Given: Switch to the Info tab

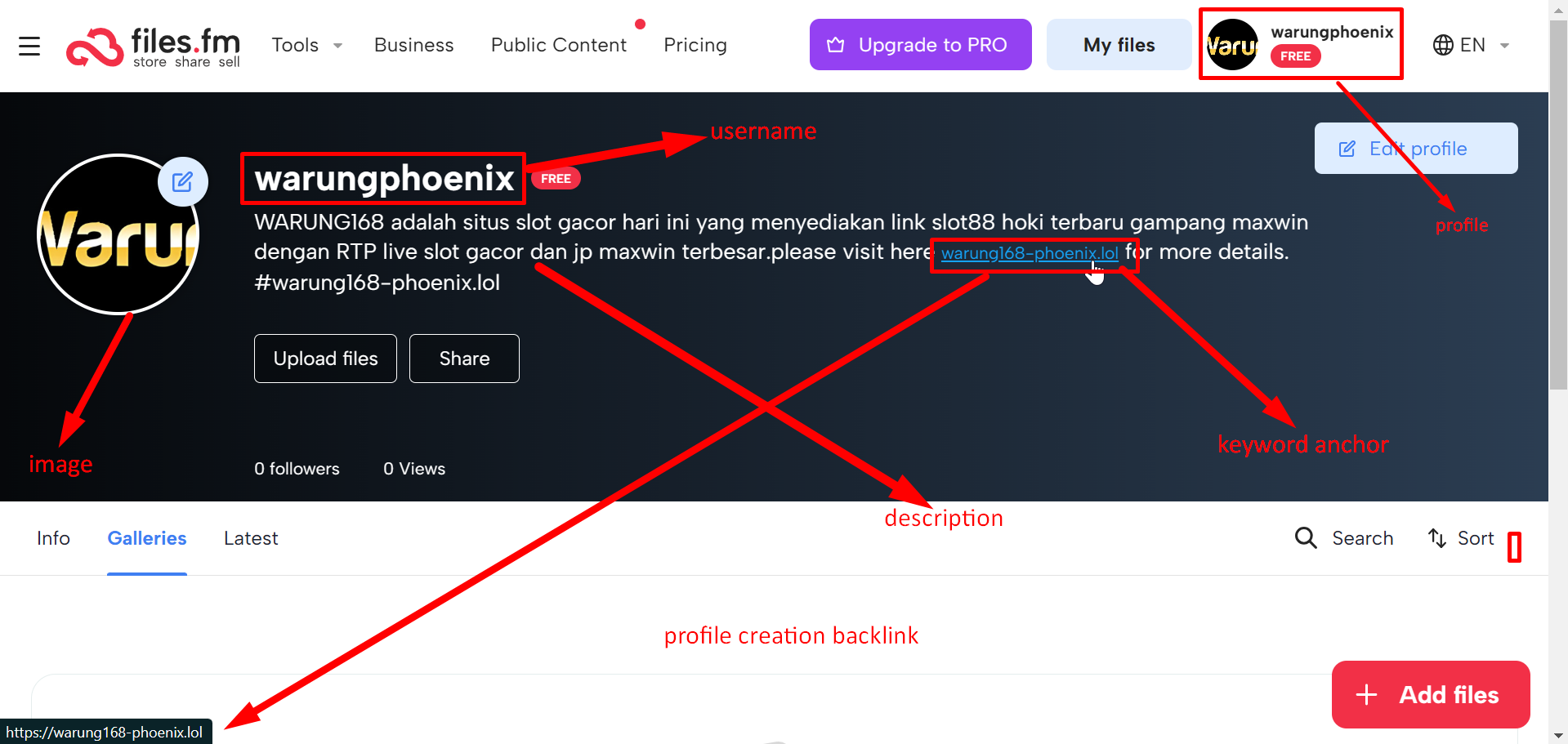Looking at the screenshot, I should [x=53, y=538].
